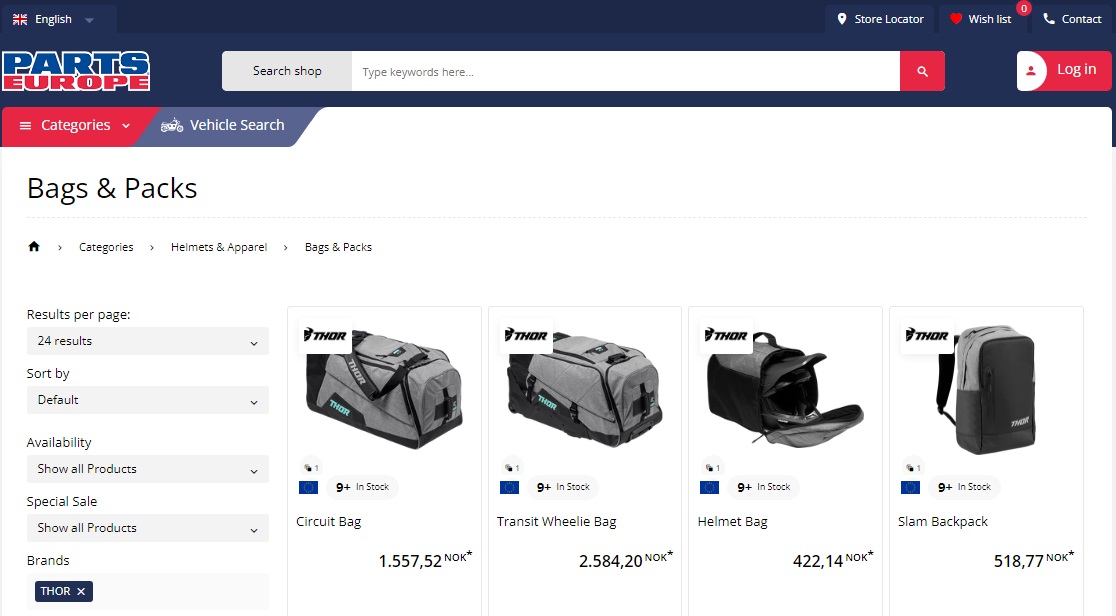Click the Search shop label
This screenshot has height=616, width=1116.
click(287, 71)
